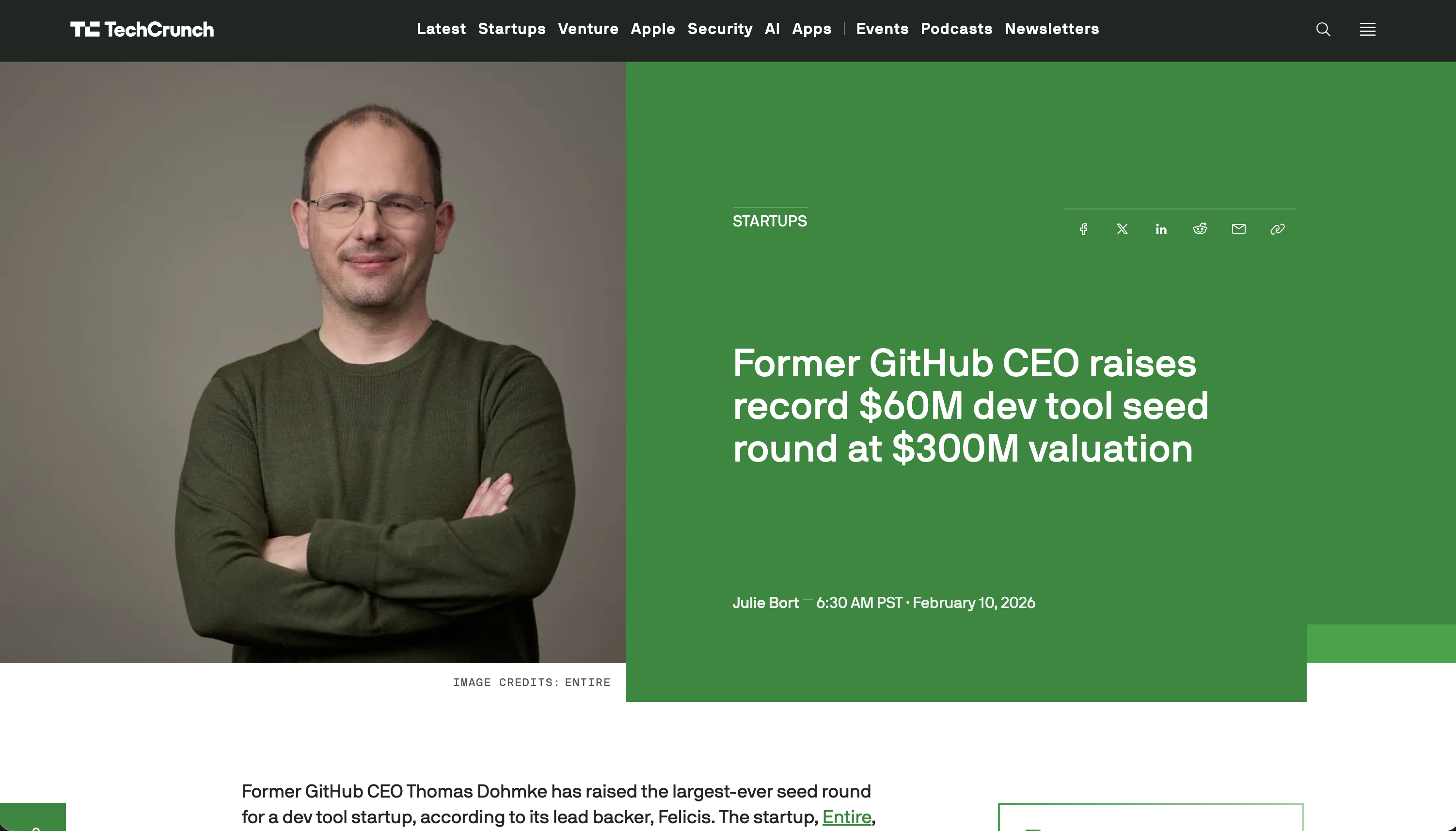Image resolution: width=1456 pixels, height=831 pixels.
Task: Select the Latest menu item
Action: 441,29
